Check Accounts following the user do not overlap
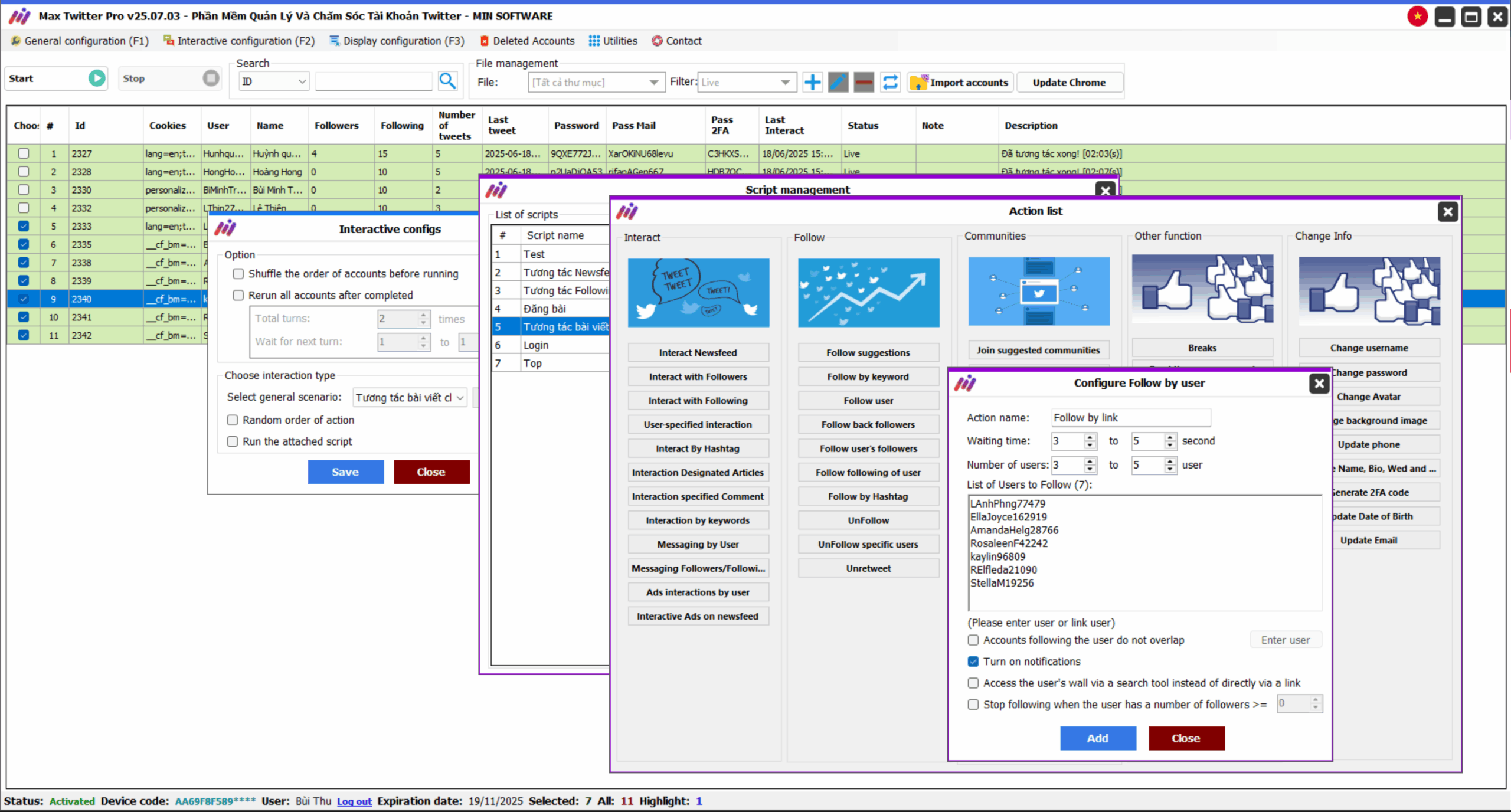Screen dimensions: 1511x812 (973, 640)
